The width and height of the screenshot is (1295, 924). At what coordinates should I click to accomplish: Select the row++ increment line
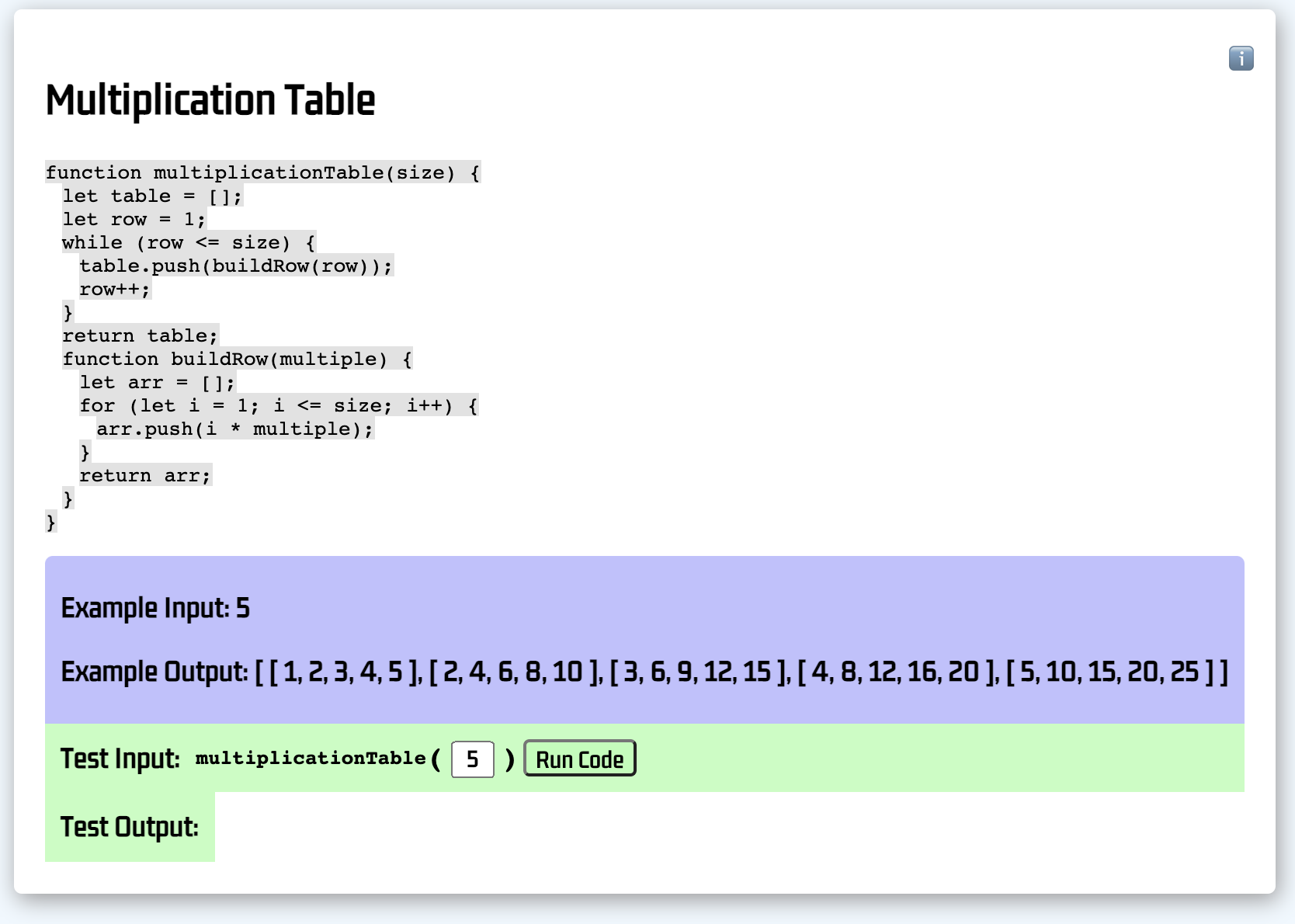click(x=115, y=289)
